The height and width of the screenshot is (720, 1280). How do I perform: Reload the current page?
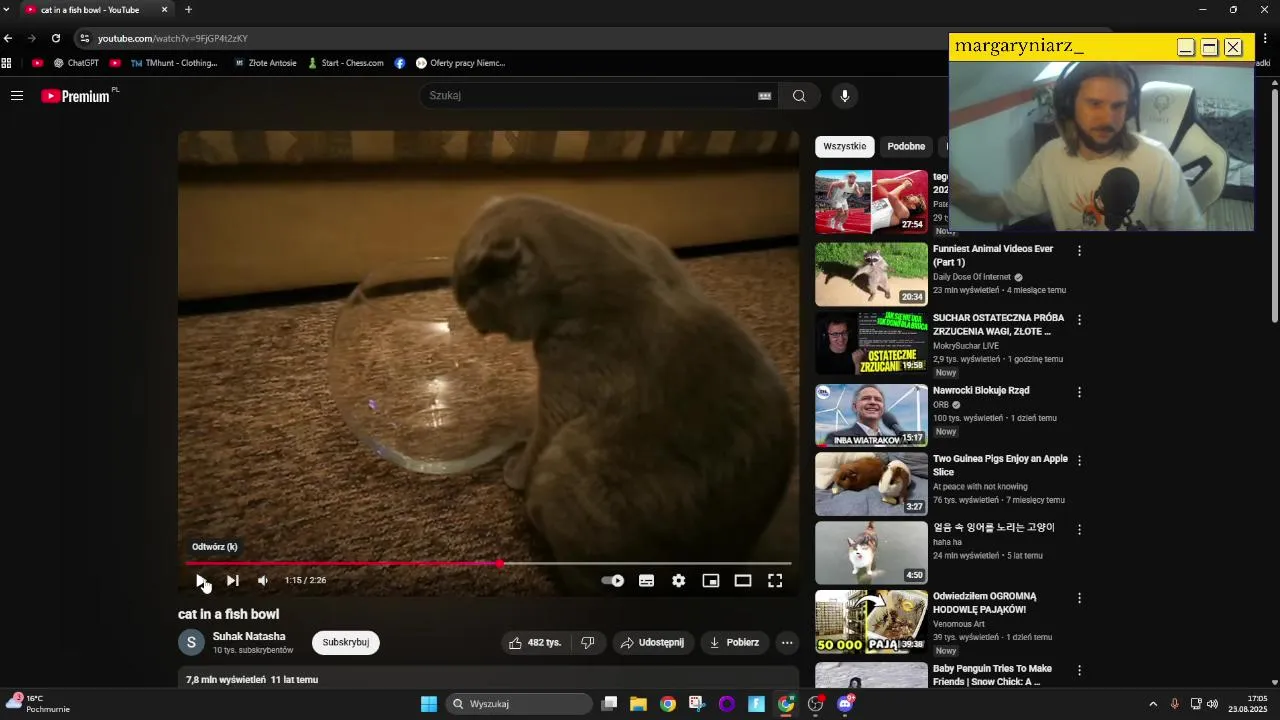click(x=56, y=38)
